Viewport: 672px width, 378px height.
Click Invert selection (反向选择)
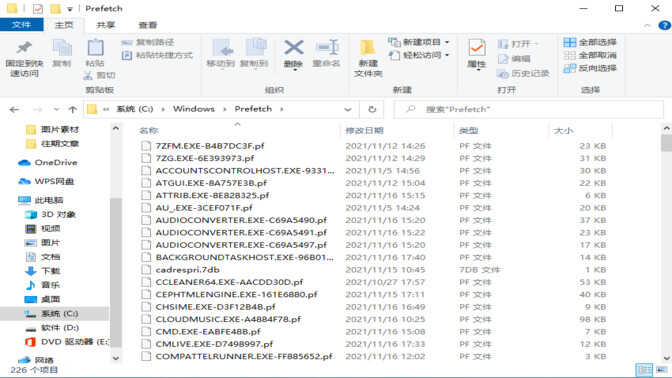(x=590, y=68)
